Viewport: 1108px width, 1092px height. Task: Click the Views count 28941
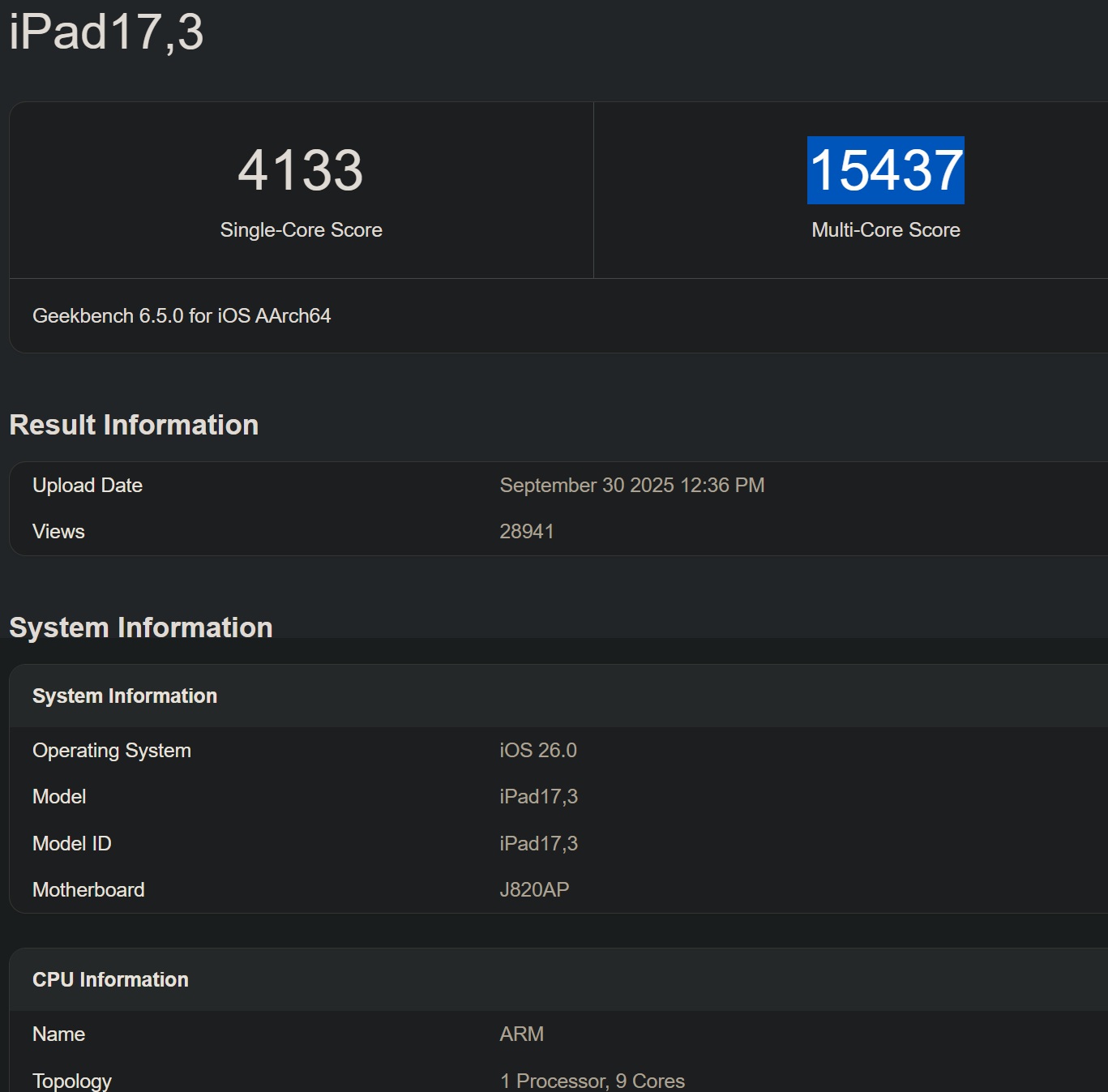(x=527, y=531)
